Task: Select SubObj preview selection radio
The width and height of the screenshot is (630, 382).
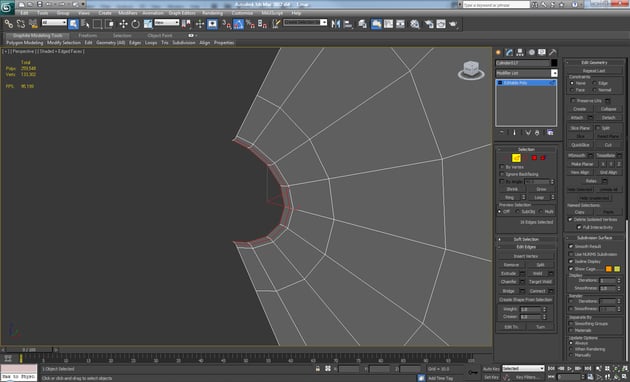Action: (518, 211)
